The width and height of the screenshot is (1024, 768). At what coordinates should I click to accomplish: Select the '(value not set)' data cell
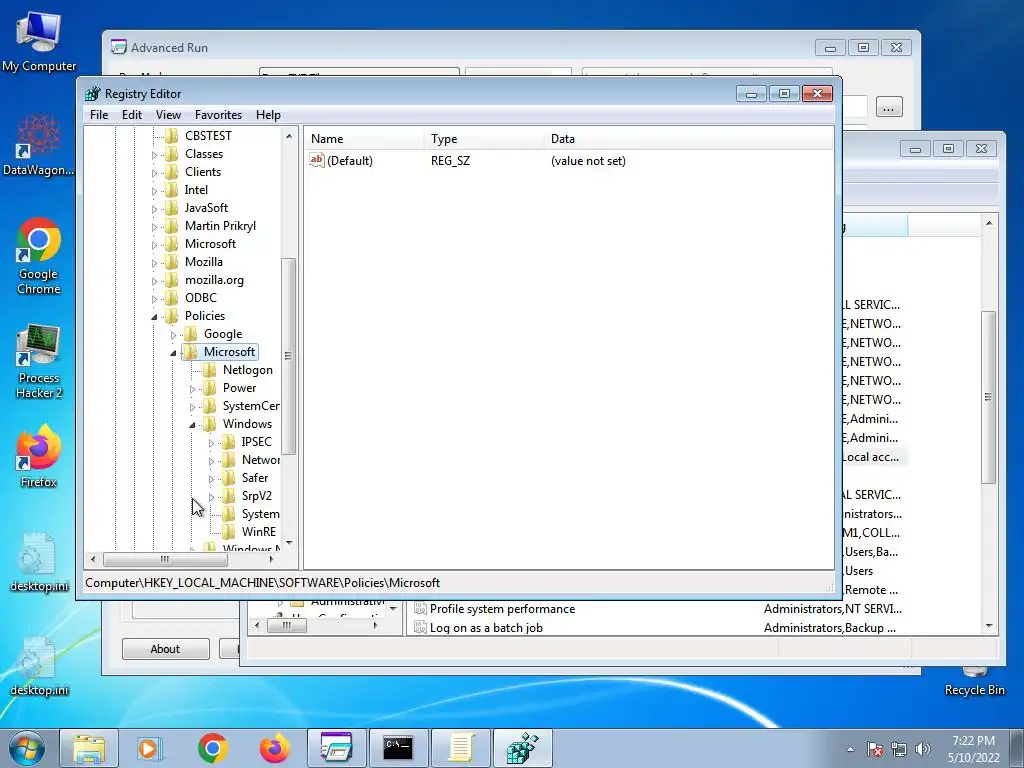[x=588, y=161]
